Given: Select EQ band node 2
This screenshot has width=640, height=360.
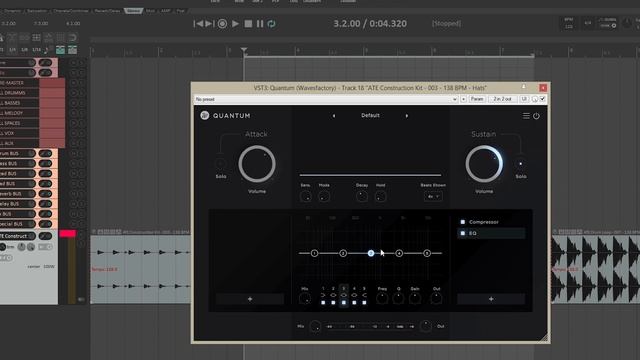Looking at the screenshot, I should pyautogui.click(x=343, y=253).
